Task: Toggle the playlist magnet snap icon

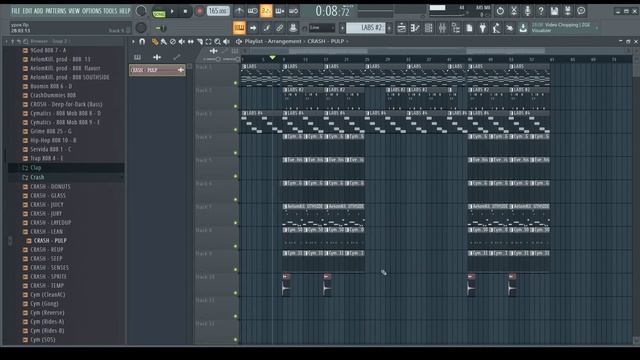Action: coord(142,41)
